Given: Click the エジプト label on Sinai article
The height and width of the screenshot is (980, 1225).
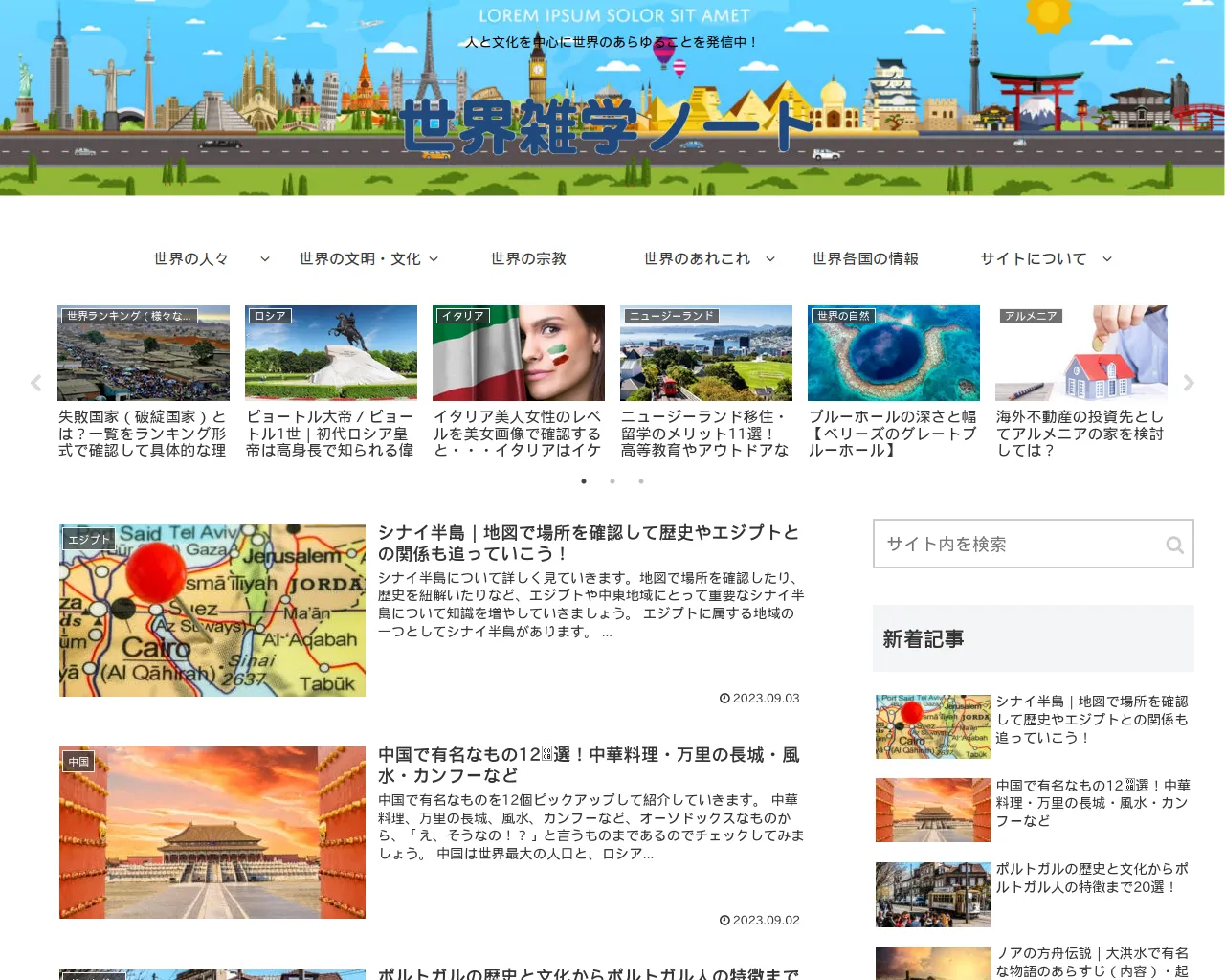Looking at the screenshot, I should pos(89,540).
